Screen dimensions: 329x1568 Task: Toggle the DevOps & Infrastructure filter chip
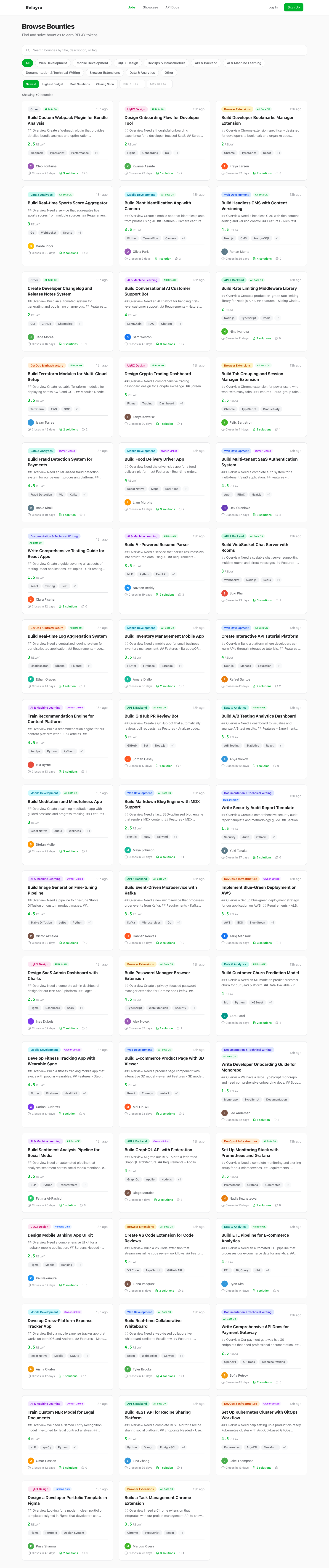[166, 63]
